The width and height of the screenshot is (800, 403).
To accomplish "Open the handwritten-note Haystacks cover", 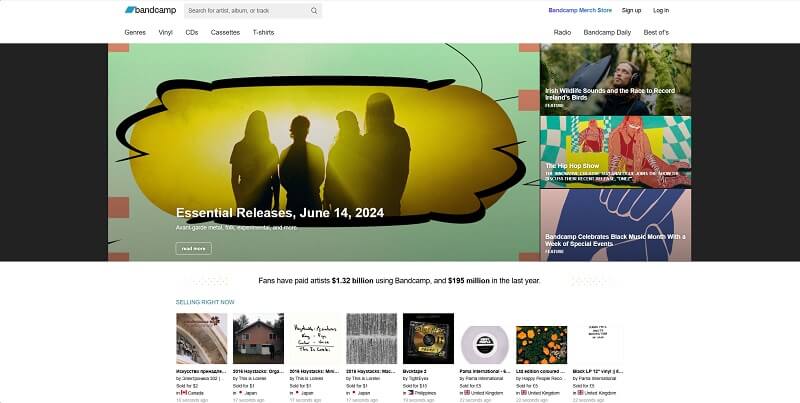I will click(315, 339).
